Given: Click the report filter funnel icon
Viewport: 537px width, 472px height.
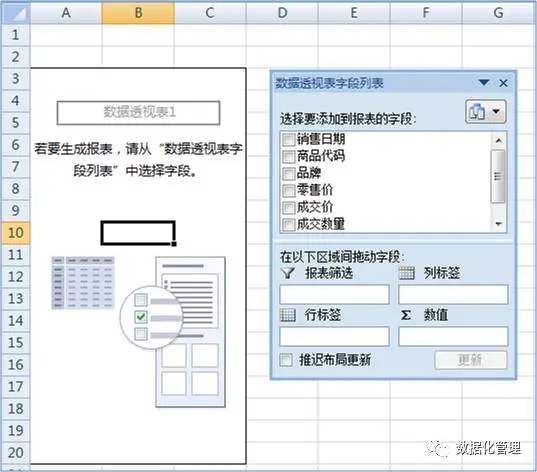Looking at the screenshot, I should [288, 273].
